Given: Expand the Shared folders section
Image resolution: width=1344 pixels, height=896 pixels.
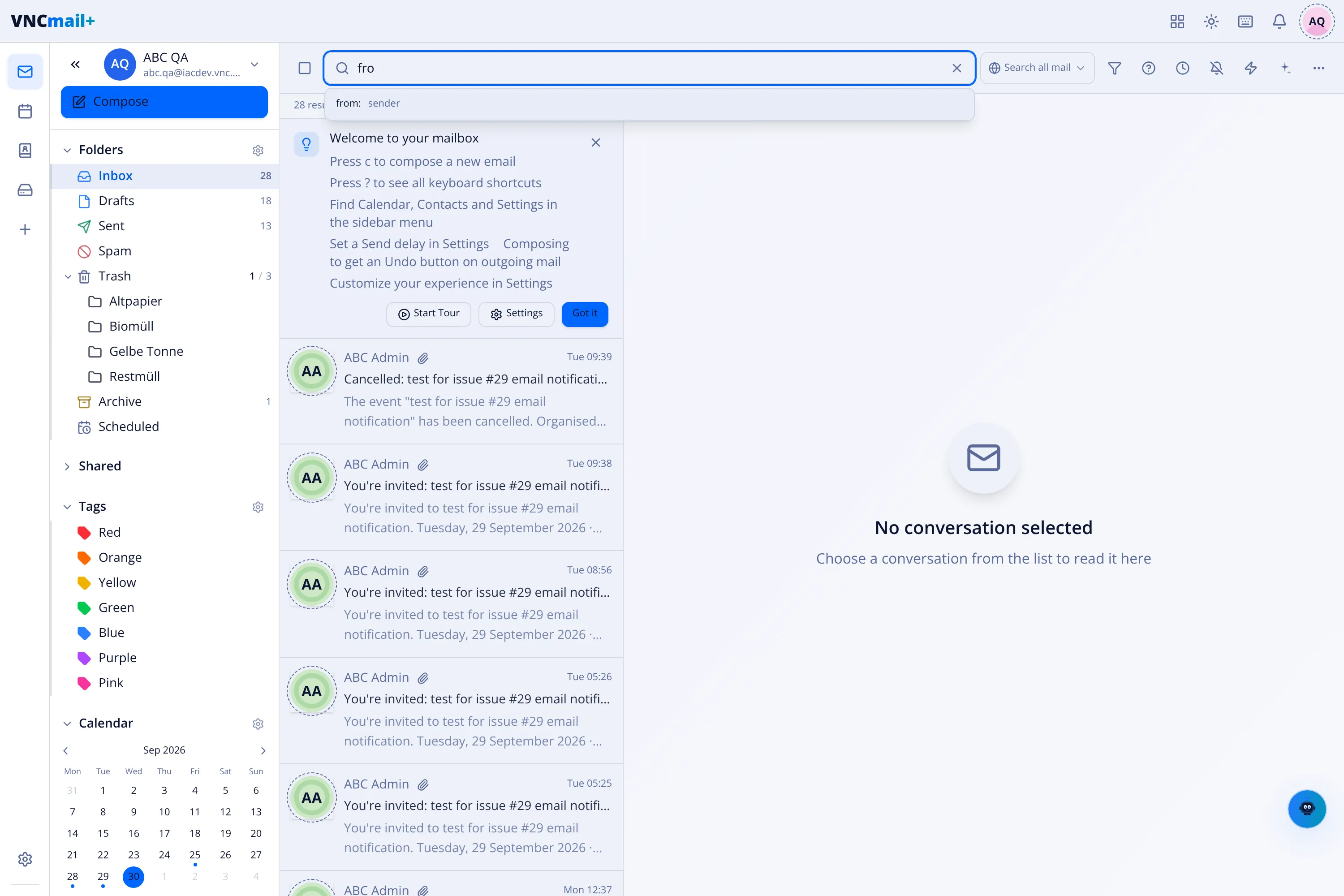Looking at the screenshot, I should [x=67, y=466].
